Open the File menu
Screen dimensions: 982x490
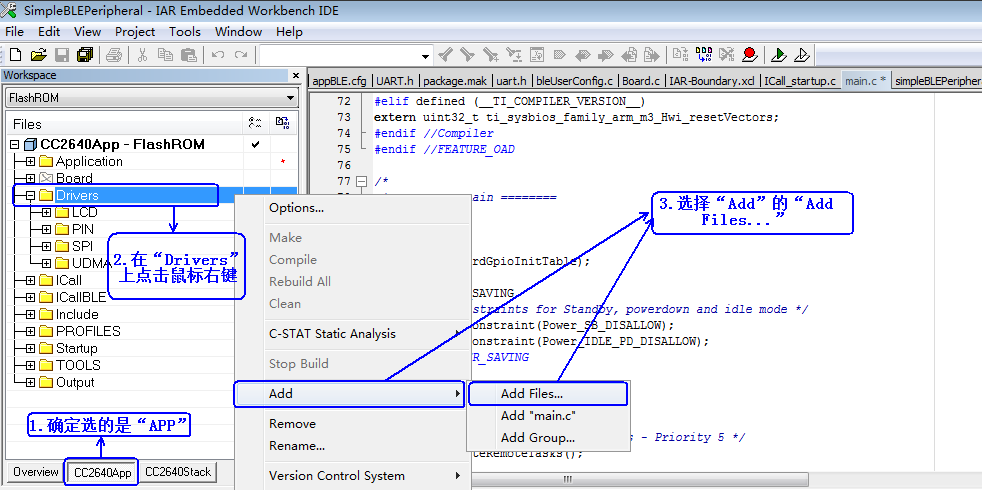point(14,31)
